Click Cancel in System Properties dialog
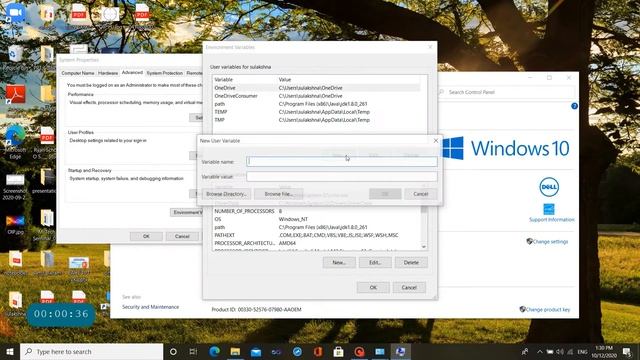 pos(182,236)
